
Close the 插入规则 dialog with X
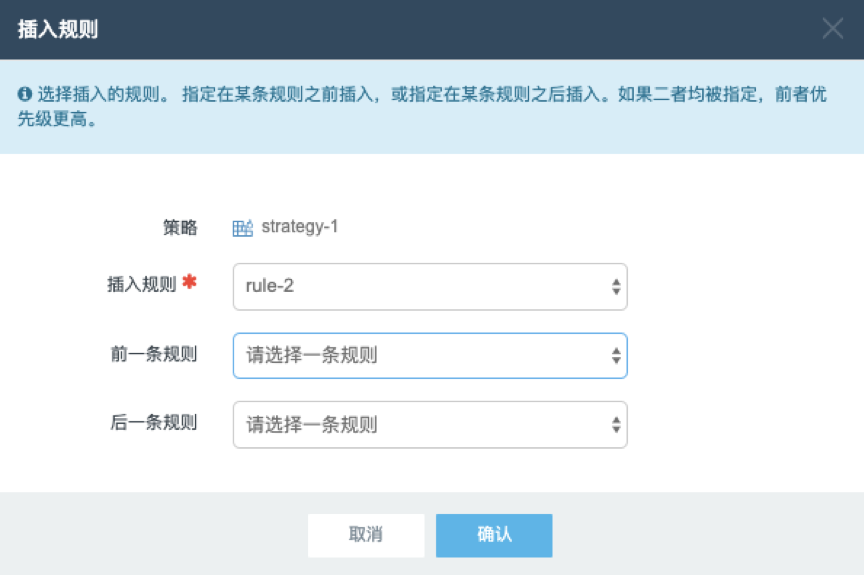[832, 28]
